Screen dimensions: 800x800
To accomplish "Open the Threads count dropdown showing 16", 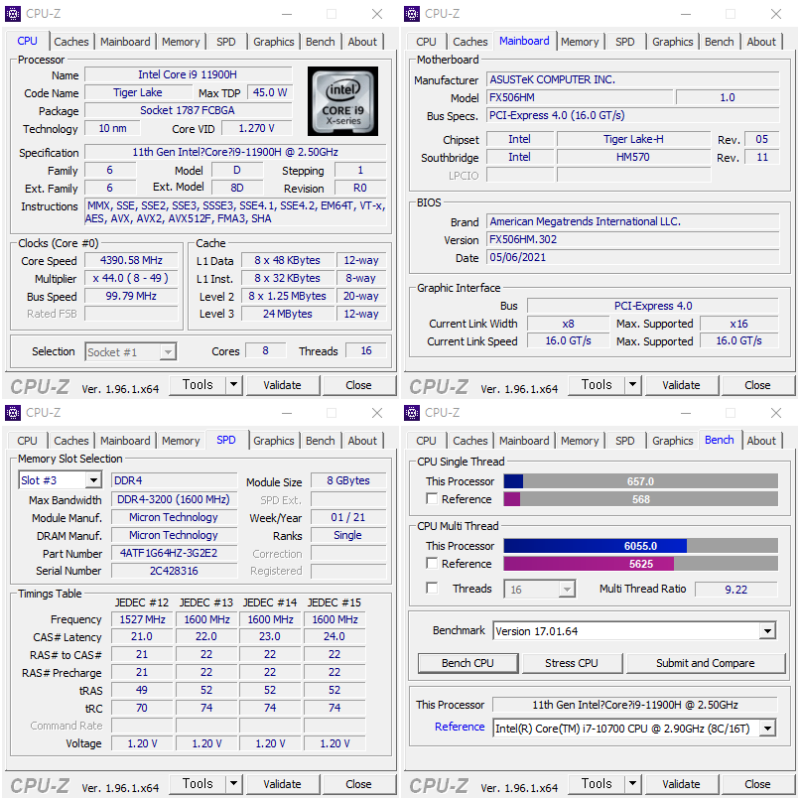I will click(566, 589).
